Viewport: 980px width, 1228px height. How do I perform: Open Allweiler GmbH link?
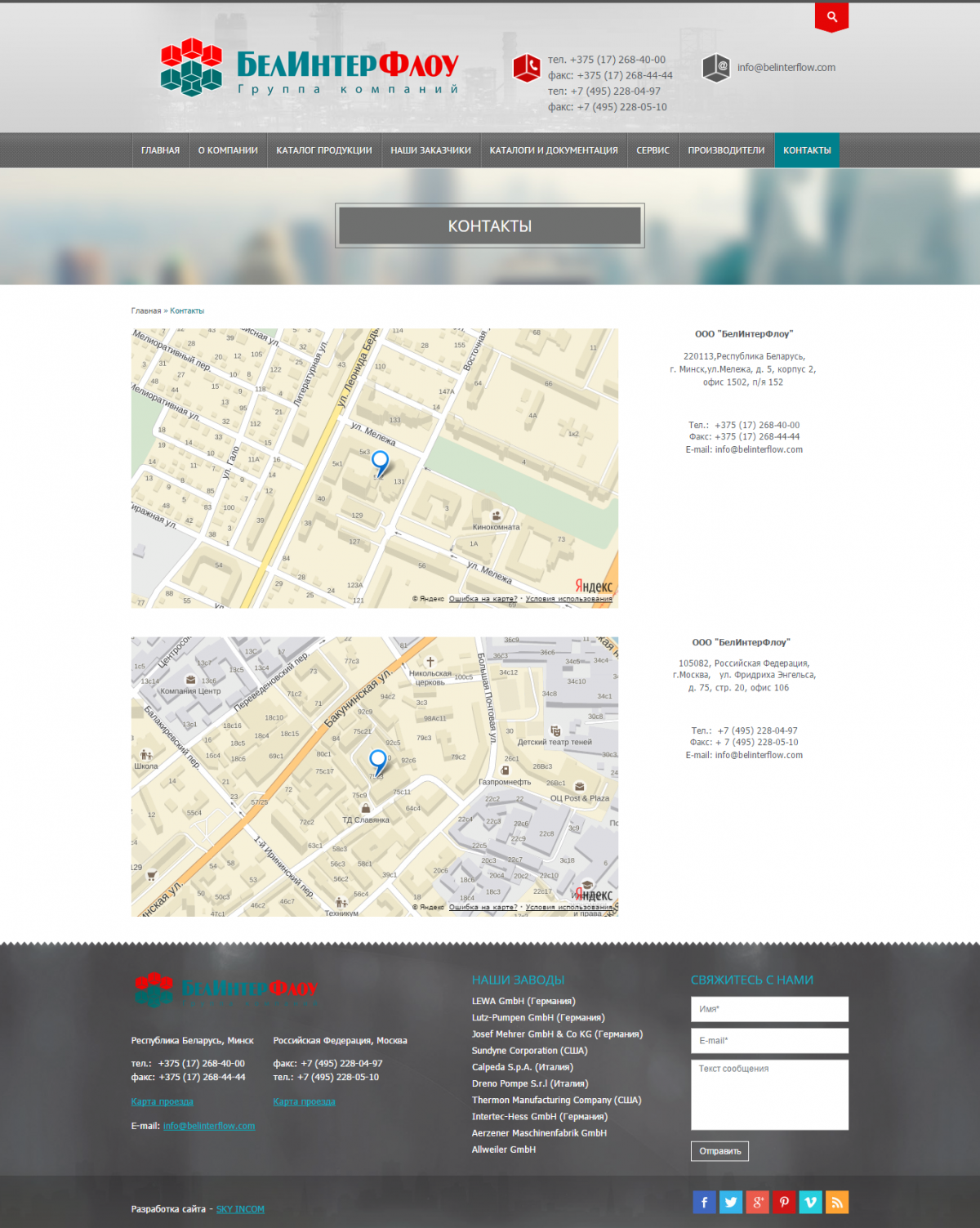click(504, 1150)
